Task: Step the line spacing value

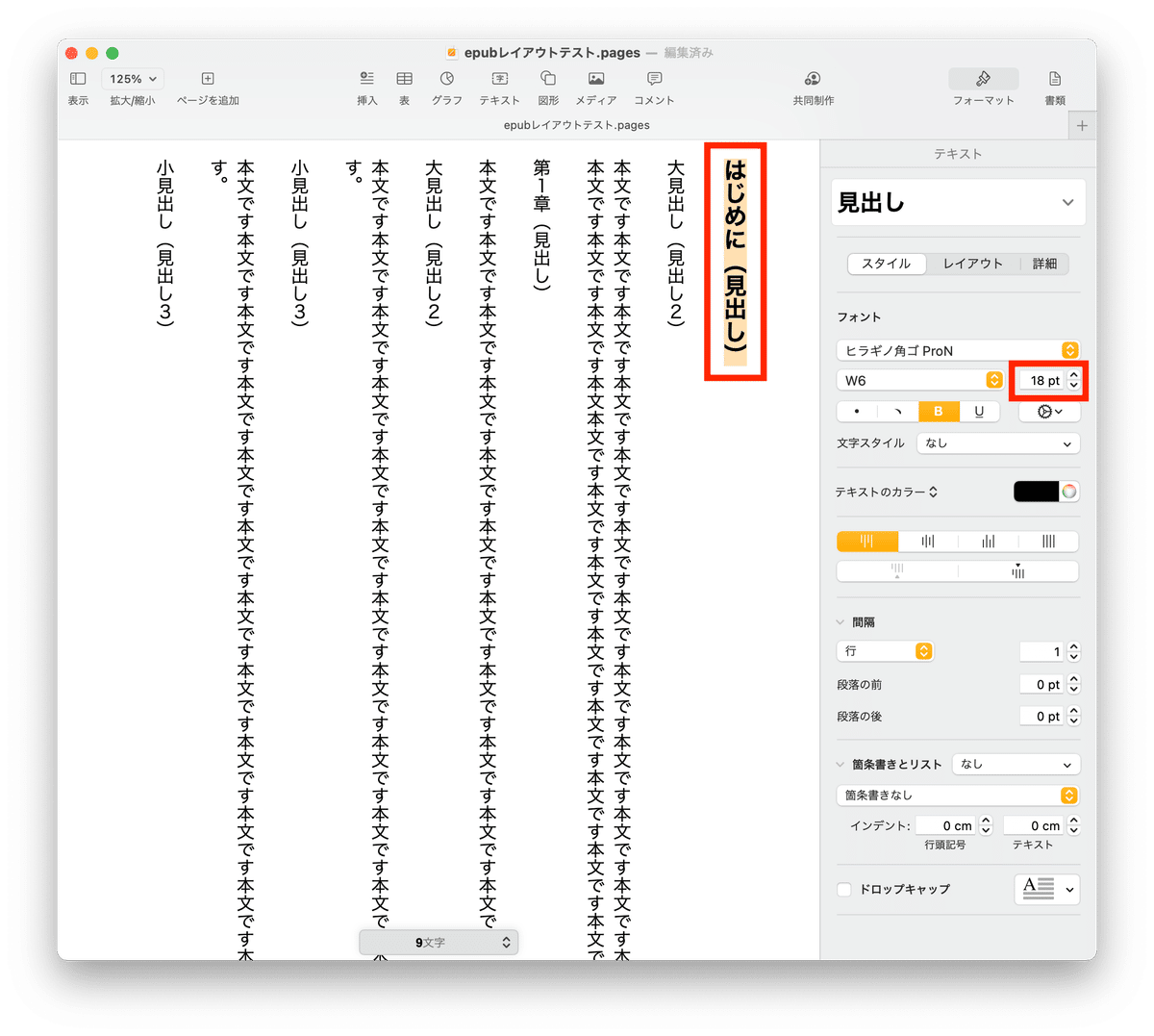Action: coord(1074,651)
